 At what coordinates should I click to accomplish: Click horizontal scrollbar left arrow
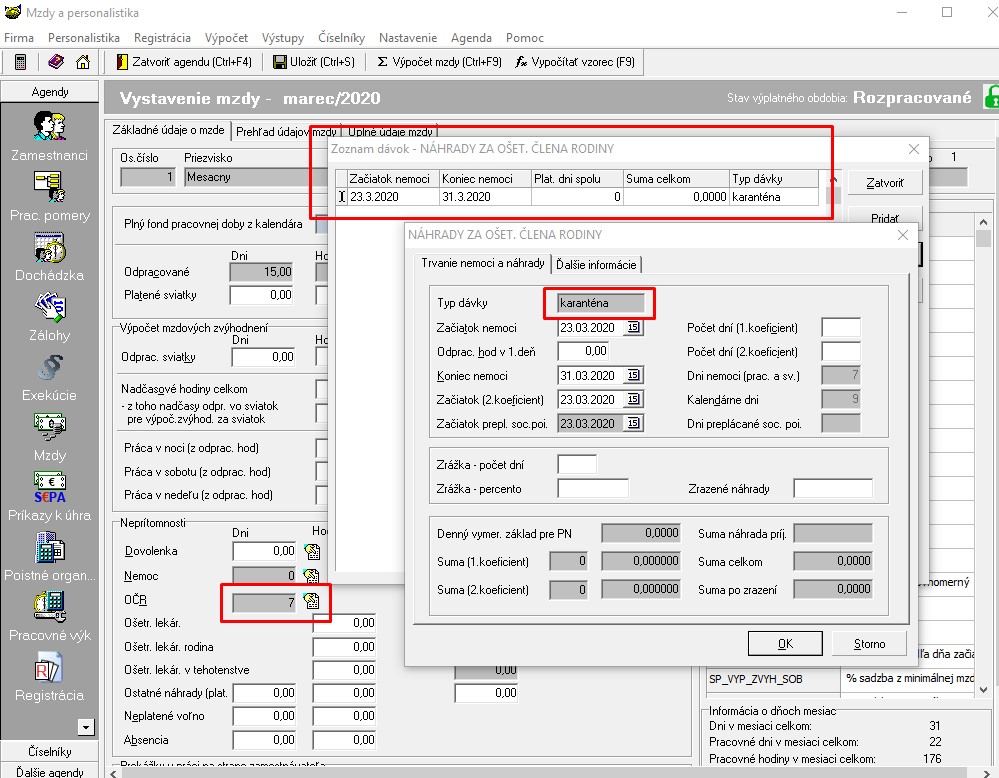click(113, 773)
